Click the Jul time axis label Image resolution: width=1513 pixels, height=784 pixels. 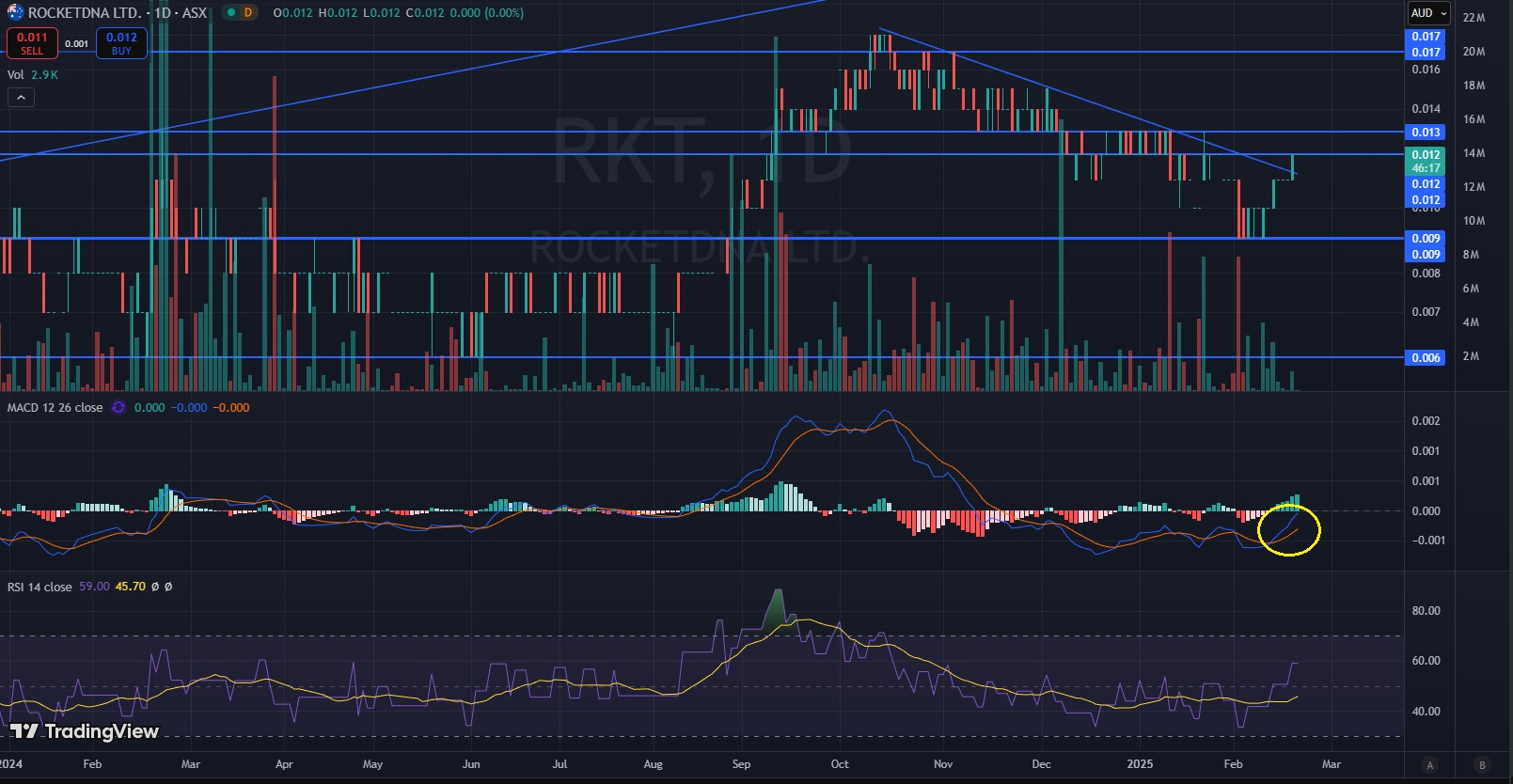pos(559,764)
